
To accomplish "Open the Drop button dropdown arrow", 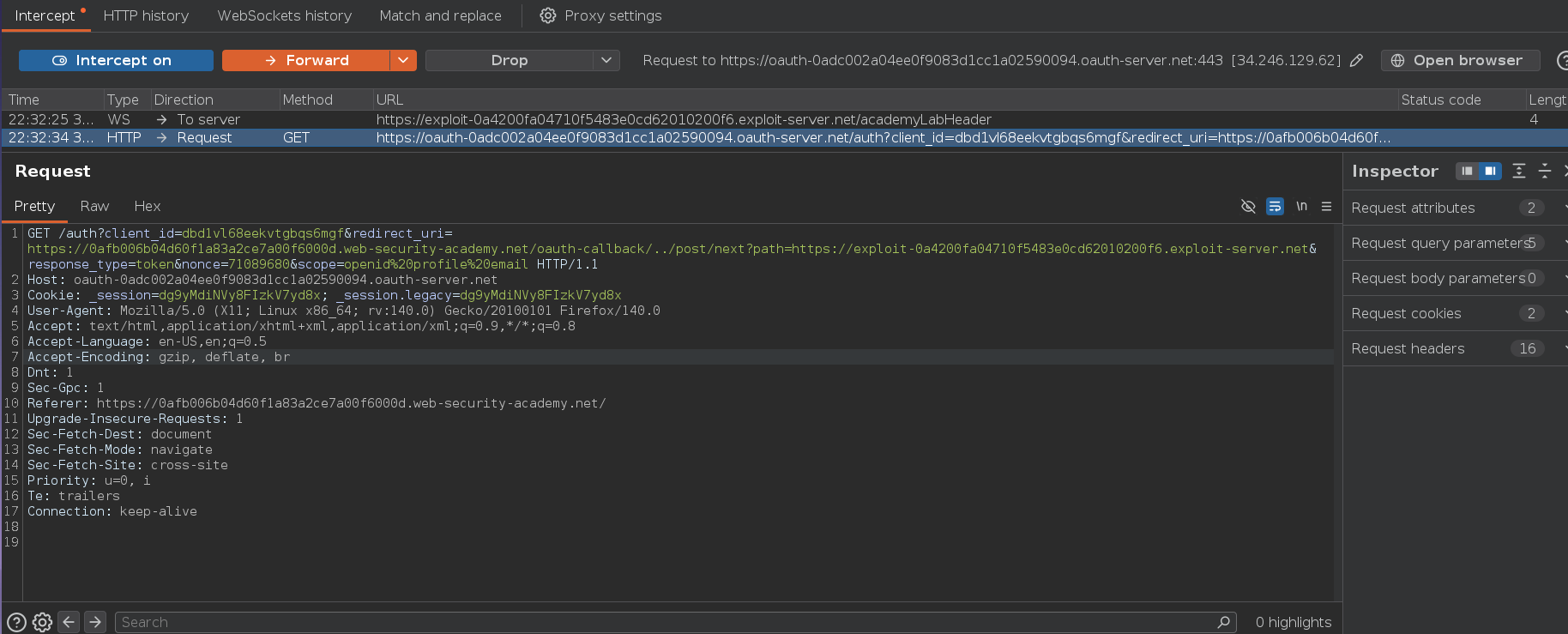I will click(x=606, y=60).
